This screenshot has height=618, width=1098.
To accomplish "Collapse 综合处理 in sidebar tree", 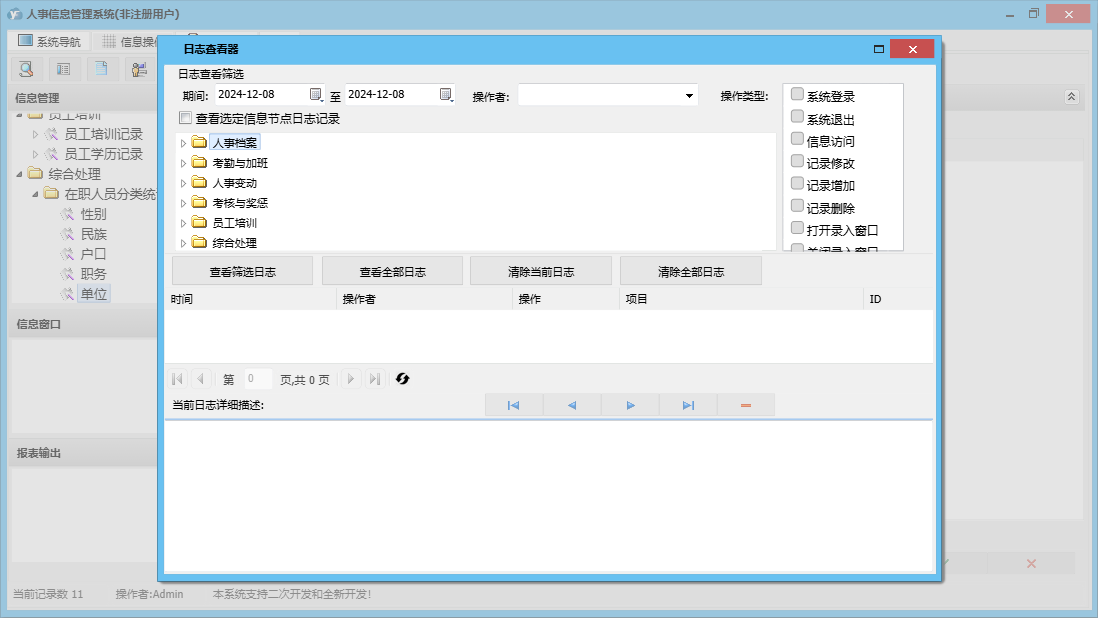I will (x=20, y=174).
